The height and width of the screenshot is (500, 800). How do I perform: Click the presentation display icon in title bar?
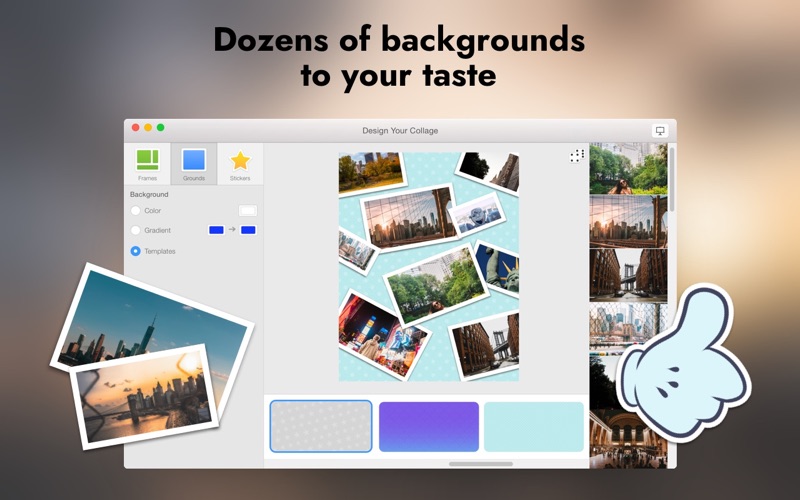pyautogui.click(x=660, y=131)
